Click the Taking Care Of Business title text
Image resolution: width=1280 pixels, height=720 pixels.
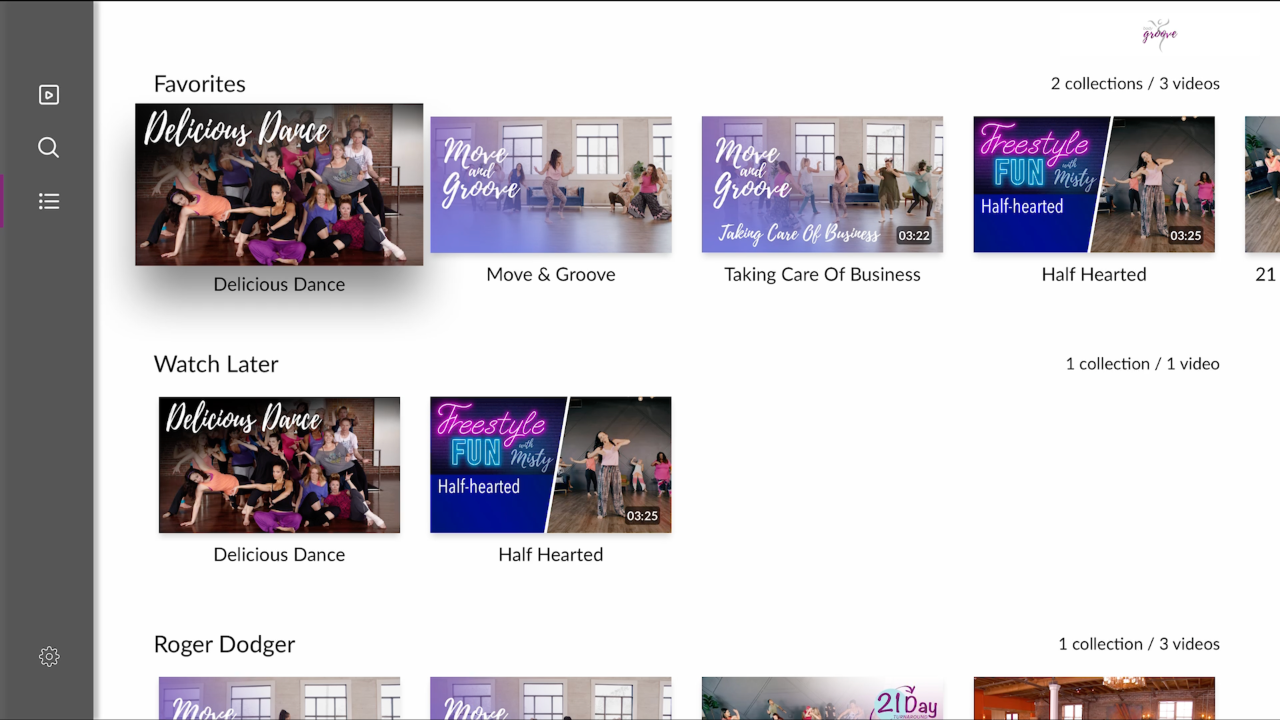[x=822, y=274]
